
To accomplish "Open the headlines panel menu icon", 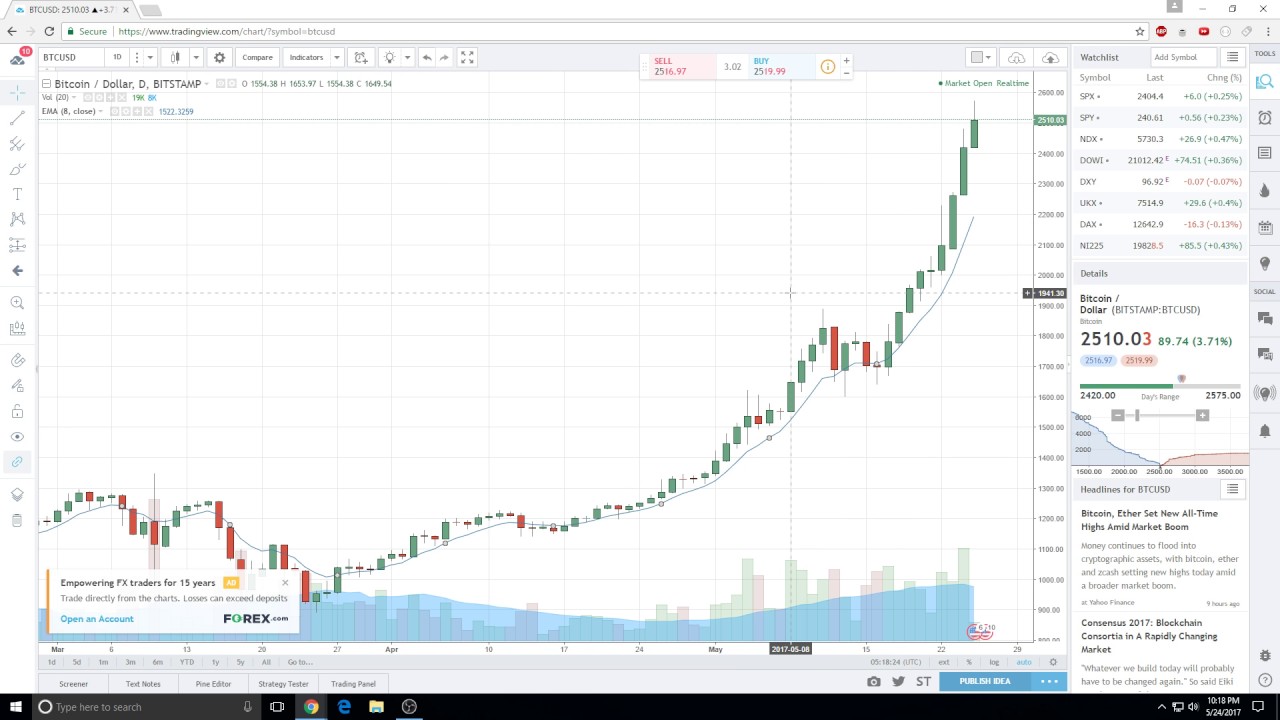I will pyautogui.click(x=1233, y=489).
